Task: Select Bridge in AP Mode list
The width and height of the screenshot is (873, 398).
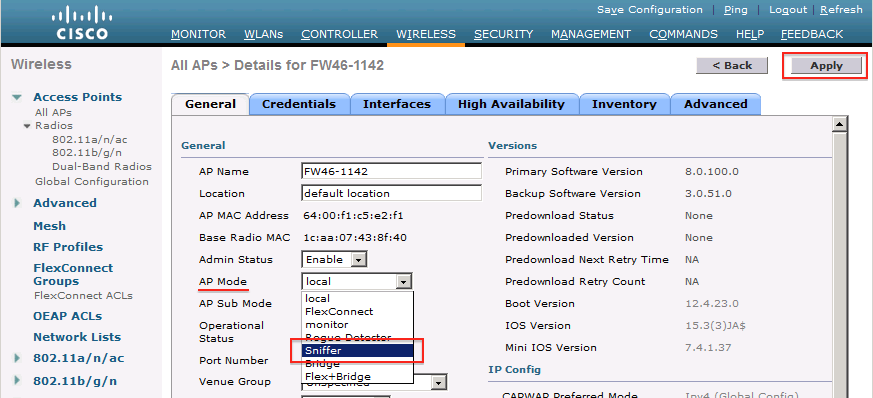Action: [357, 363]
